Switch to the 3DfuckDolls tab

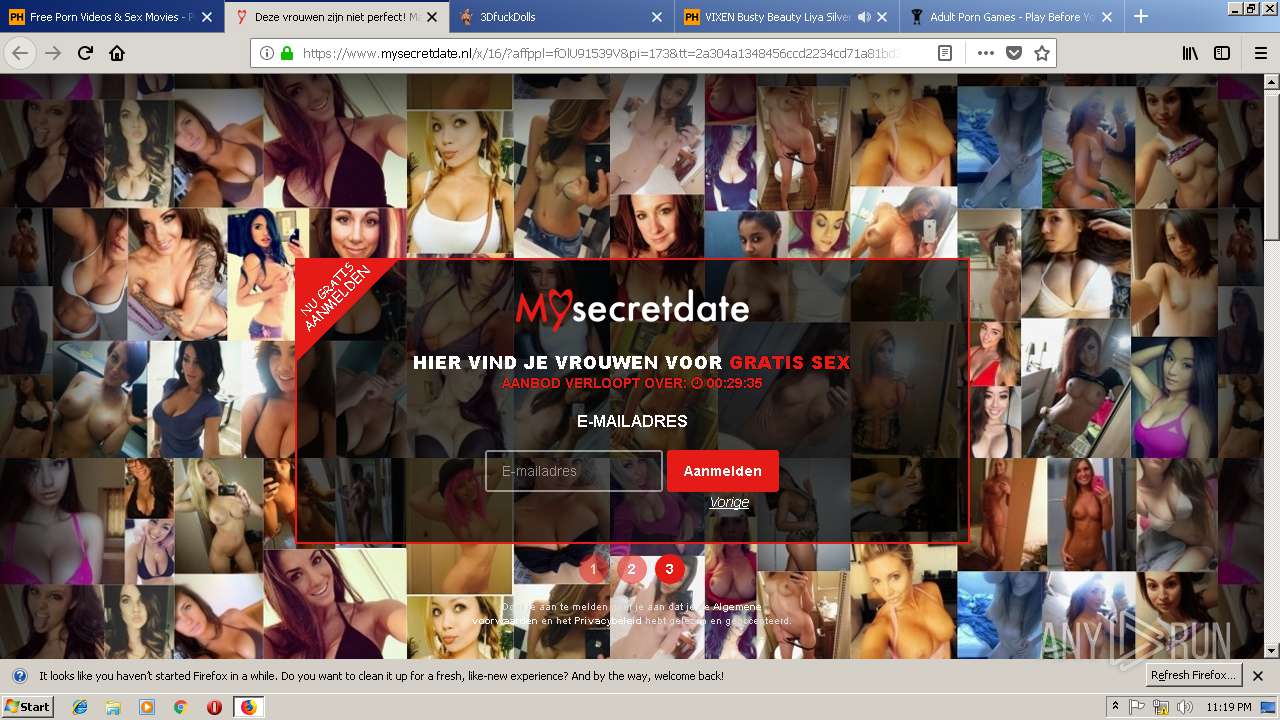click(x=563, y=17)
